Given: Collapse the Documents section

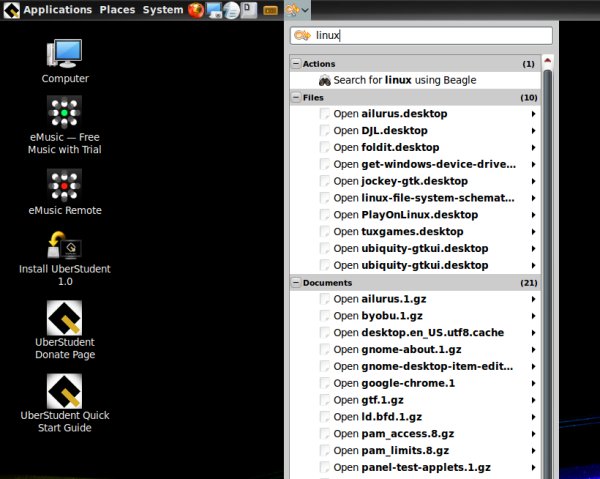Looking at the screenshot, I should [296, 282].
